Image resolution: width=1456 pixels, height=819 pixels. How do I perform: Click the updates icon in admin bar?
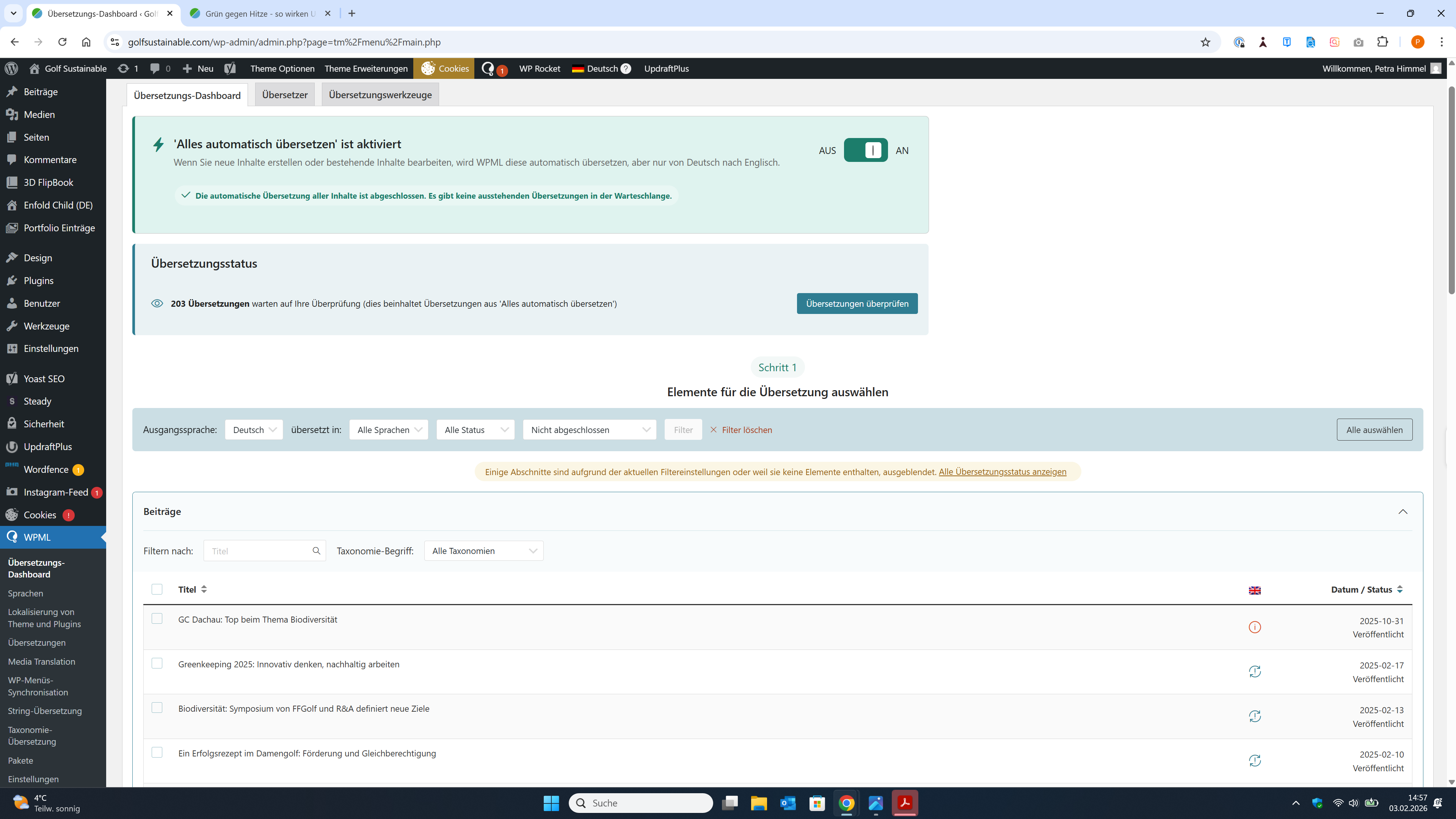pyautogui.click(x=123, y=68)
